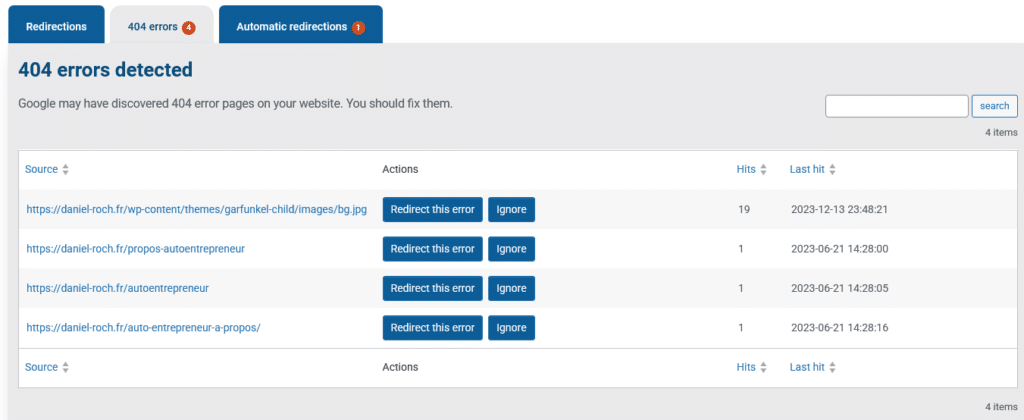1024x420 pixels.
Task: Redirect the /autoentrepreneur error
Action: (432, 288)
